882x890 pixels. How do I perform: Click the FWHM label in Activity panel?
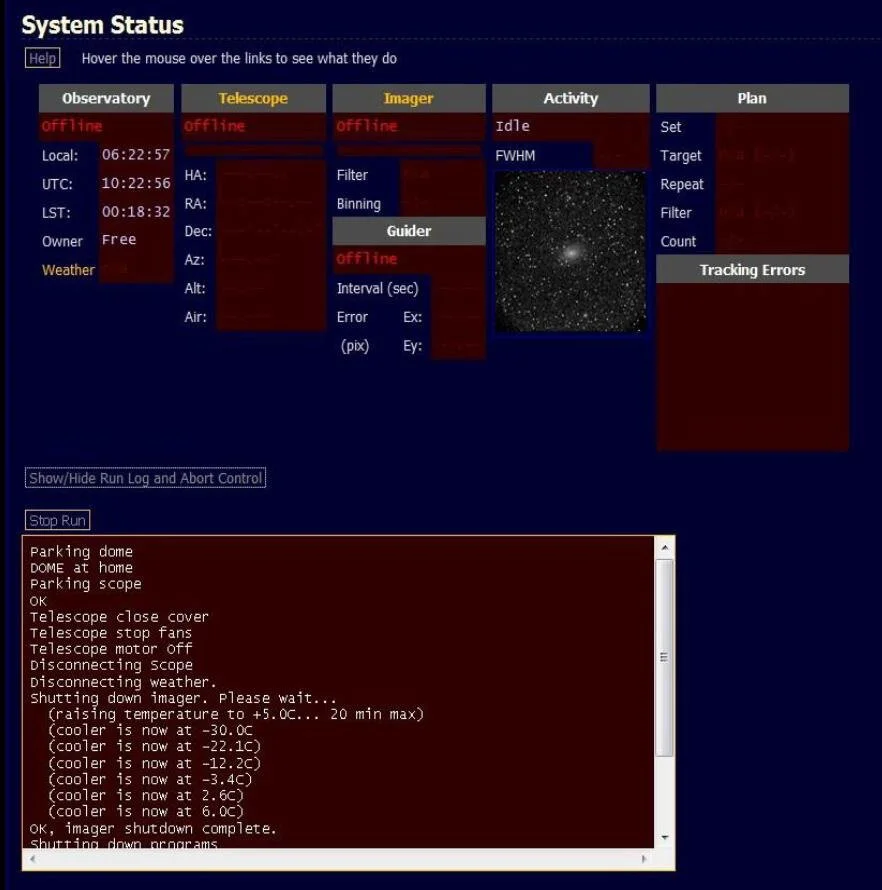tap(517, 156)
